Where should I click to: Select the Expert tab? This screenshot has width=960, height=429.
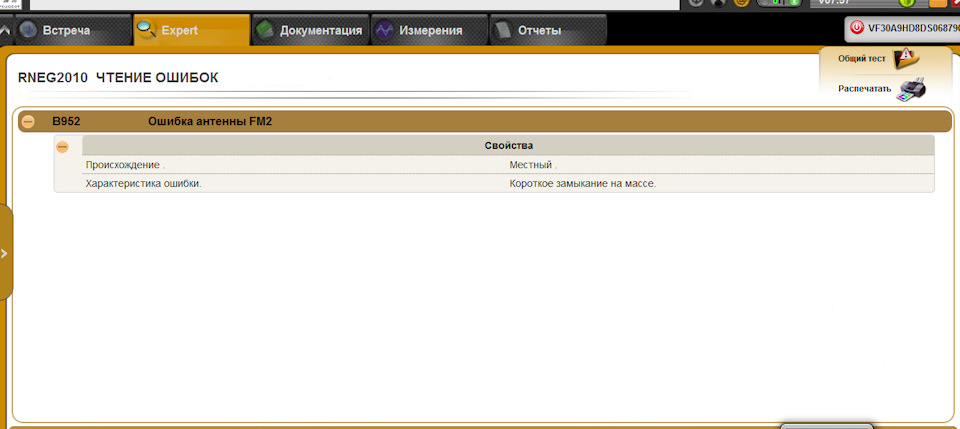coord(192,30)
